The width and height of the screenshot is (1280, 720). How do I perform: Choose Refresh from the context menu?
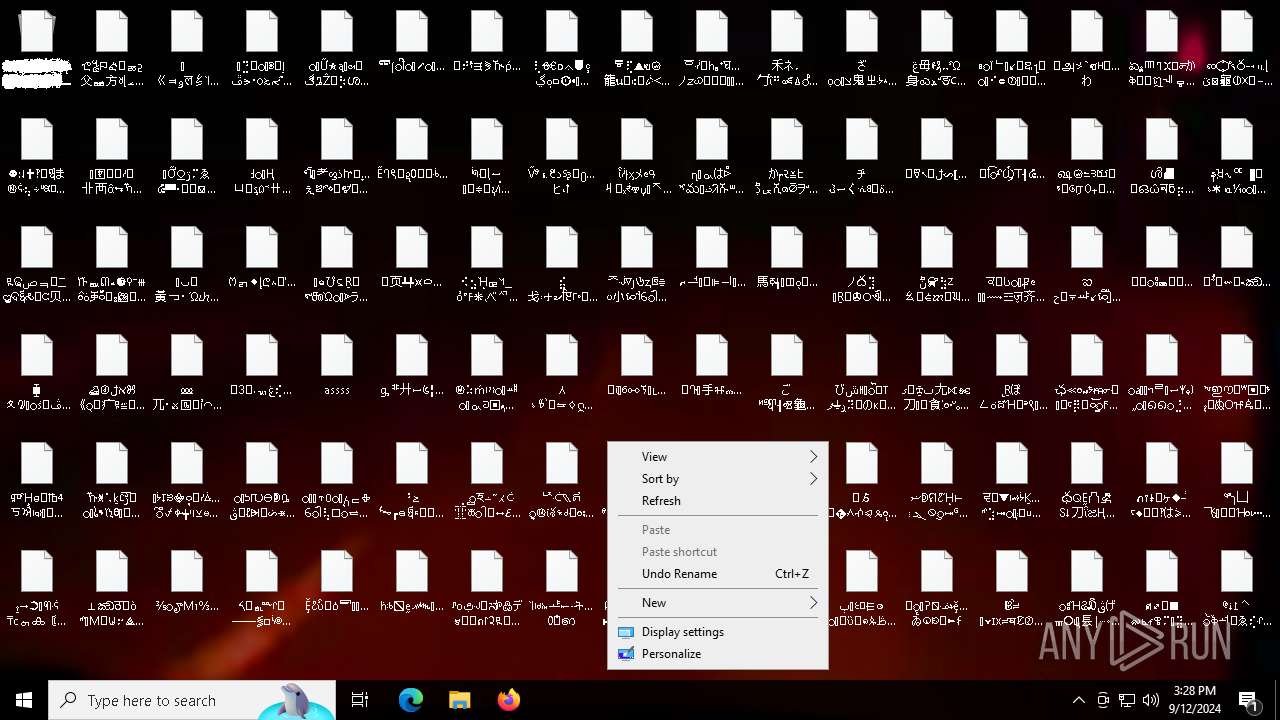point(718,501)
